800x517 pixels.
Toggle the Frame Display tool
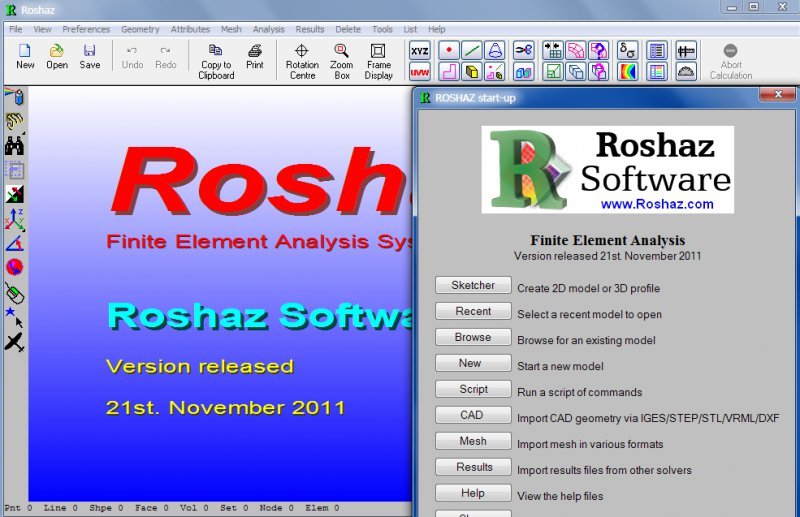379,62
